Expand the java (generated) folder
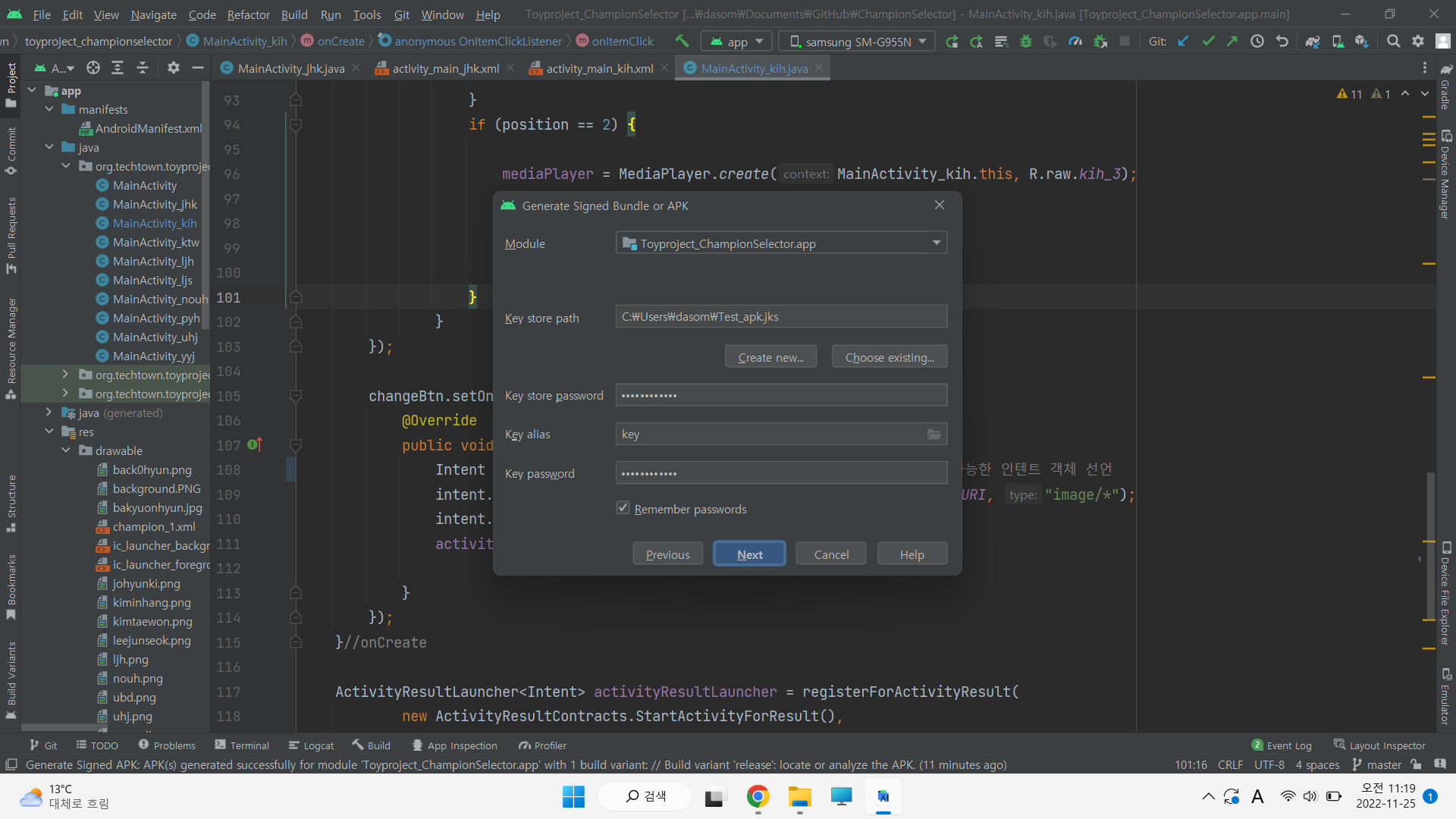 [49, 413]
